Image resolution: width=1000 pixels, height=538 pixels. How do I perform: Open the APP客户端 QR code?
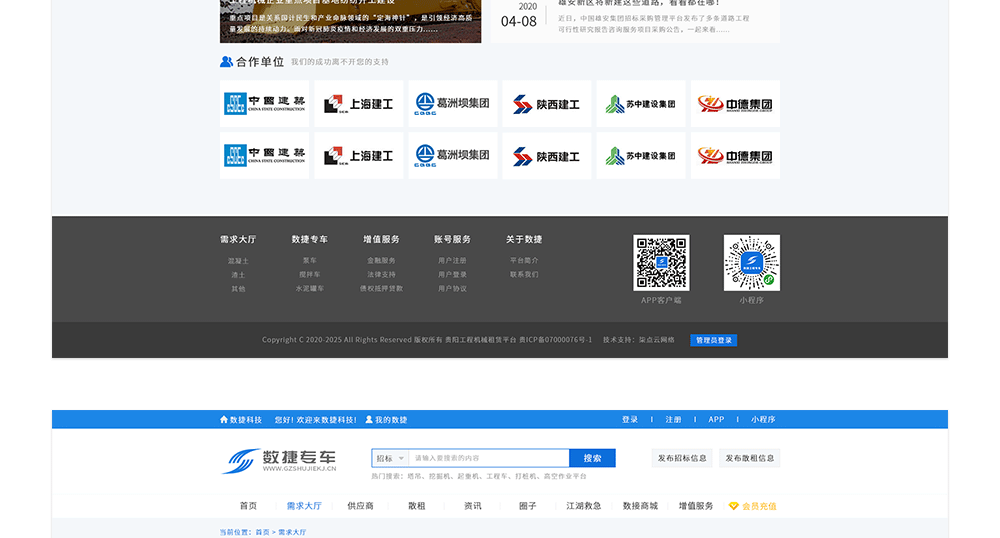(x=661, y=263)
